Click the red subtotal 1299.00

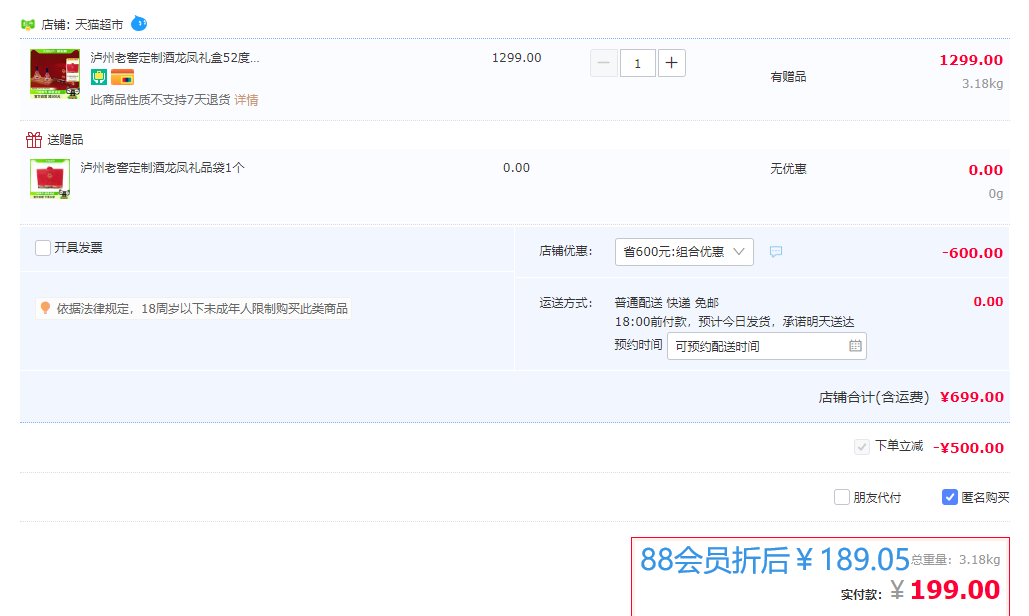pos(971,60)
